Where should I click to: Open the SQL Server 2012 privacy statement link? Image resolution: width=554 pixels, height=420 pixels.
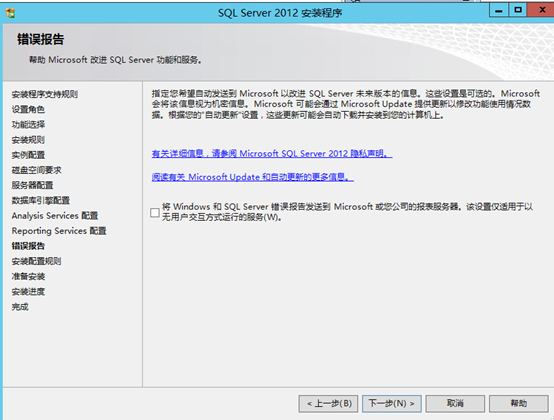[x=272, y=154]
